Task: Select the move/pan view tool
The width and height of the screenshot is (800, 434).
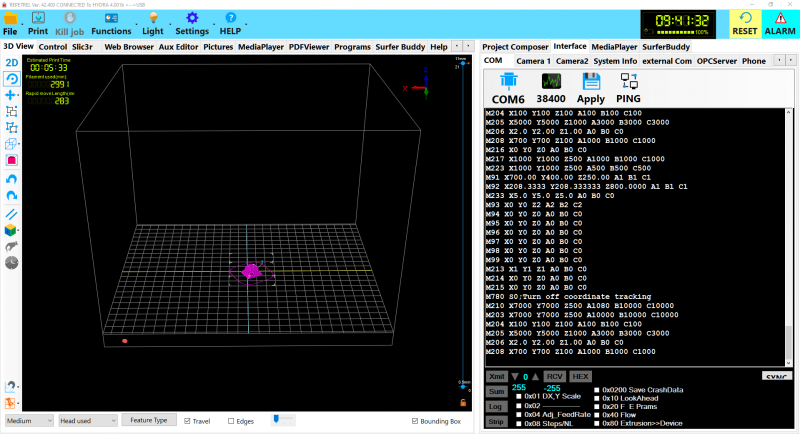Action: click(x=10, y=95)
